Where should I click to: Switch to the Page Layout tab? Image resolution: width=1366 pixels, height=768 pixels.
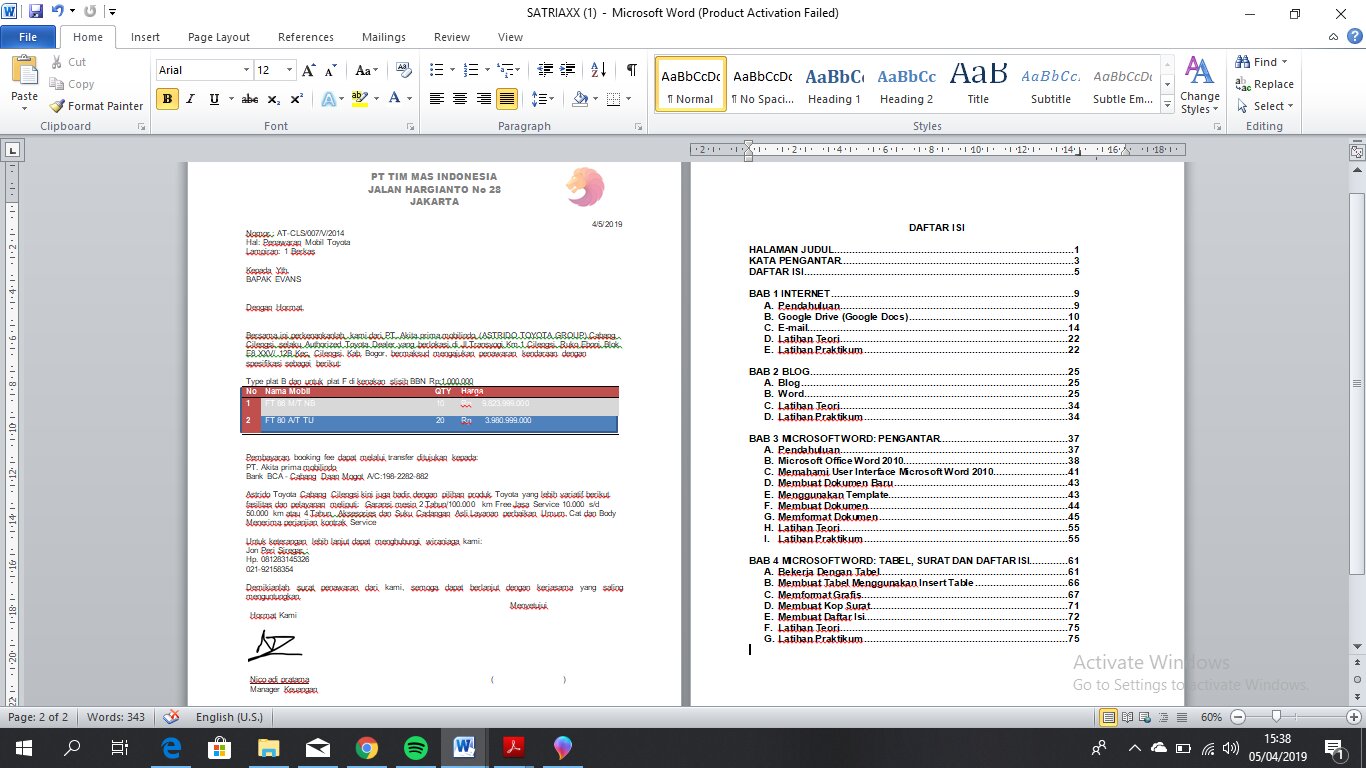click(218, 37)
